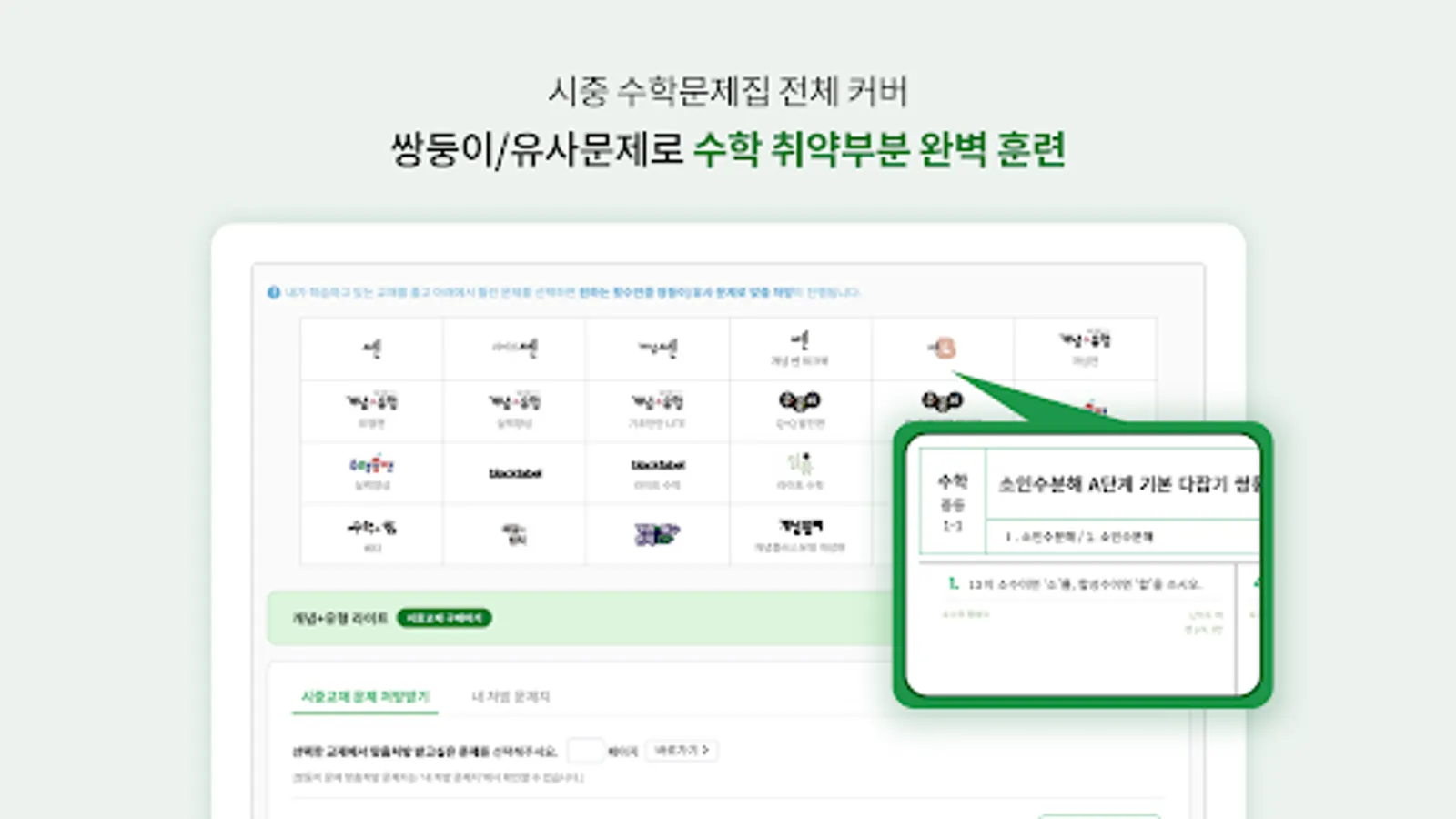Open the 시중교재 문제 처방받기 tab
1456x819 pixels.
point(365,696)
